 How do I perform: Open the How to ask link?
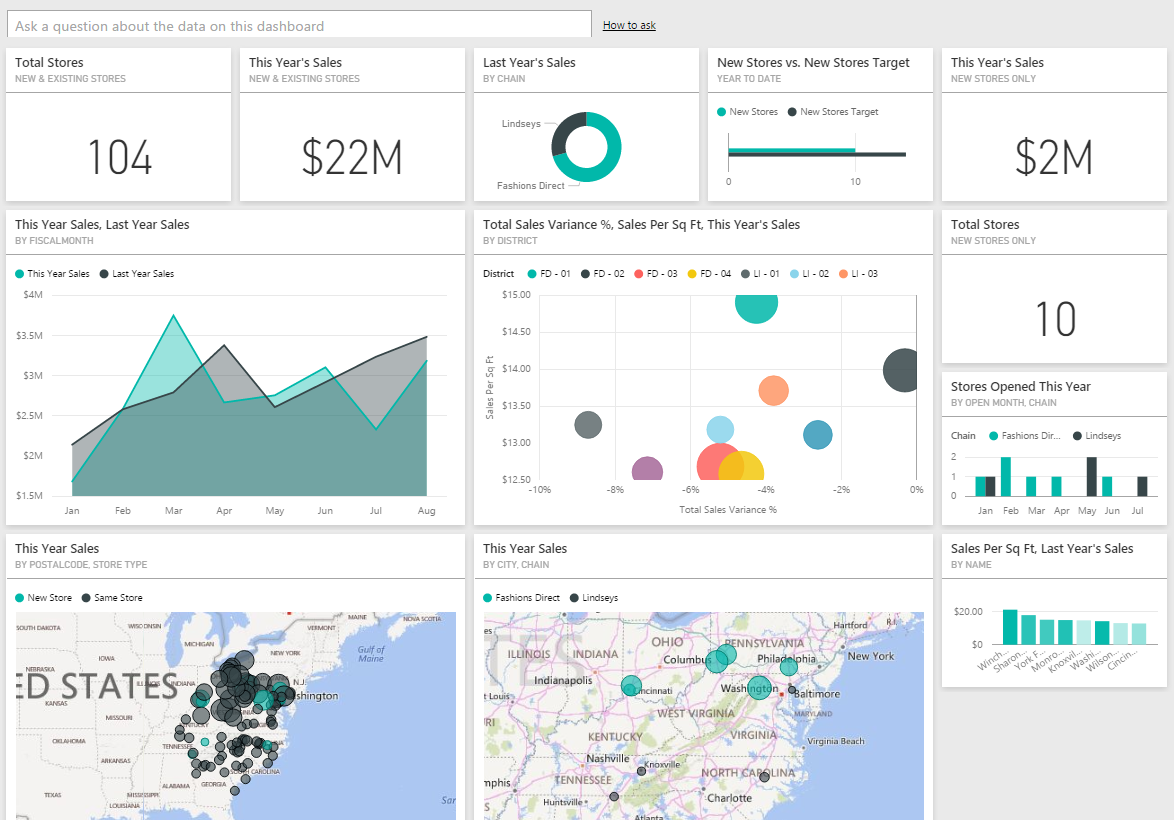point(629,25)
